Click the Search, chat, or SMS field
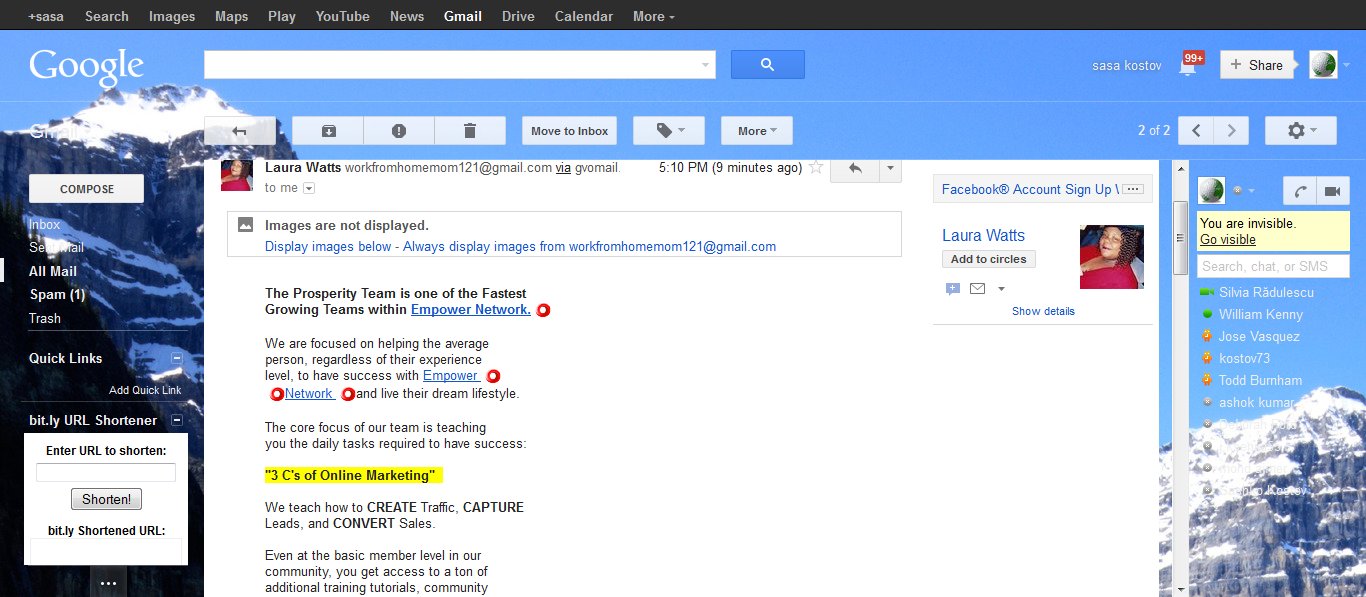 click(x=1273, y=266)
